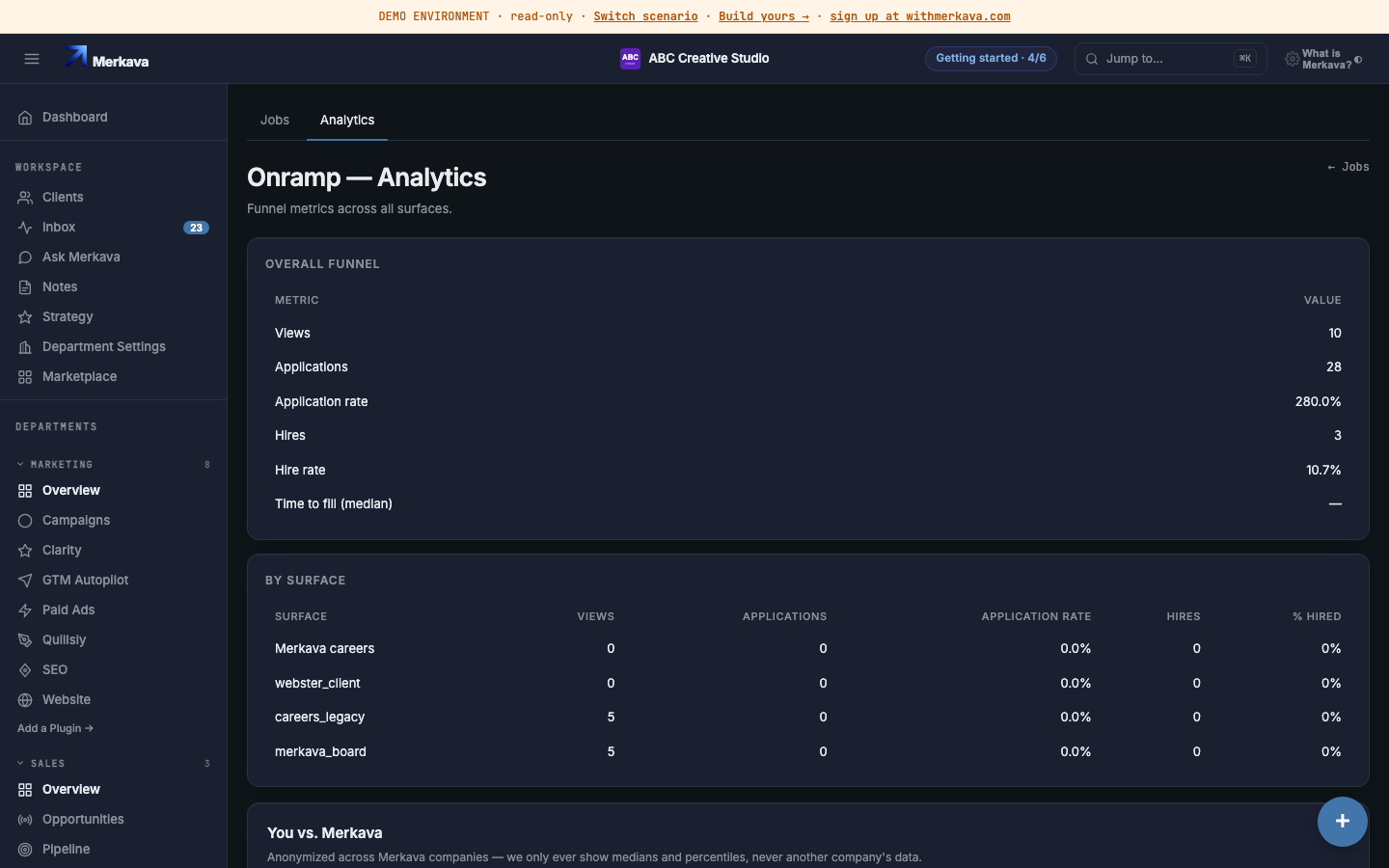
Task: Click the Build yours link
Action: [764, 16]
